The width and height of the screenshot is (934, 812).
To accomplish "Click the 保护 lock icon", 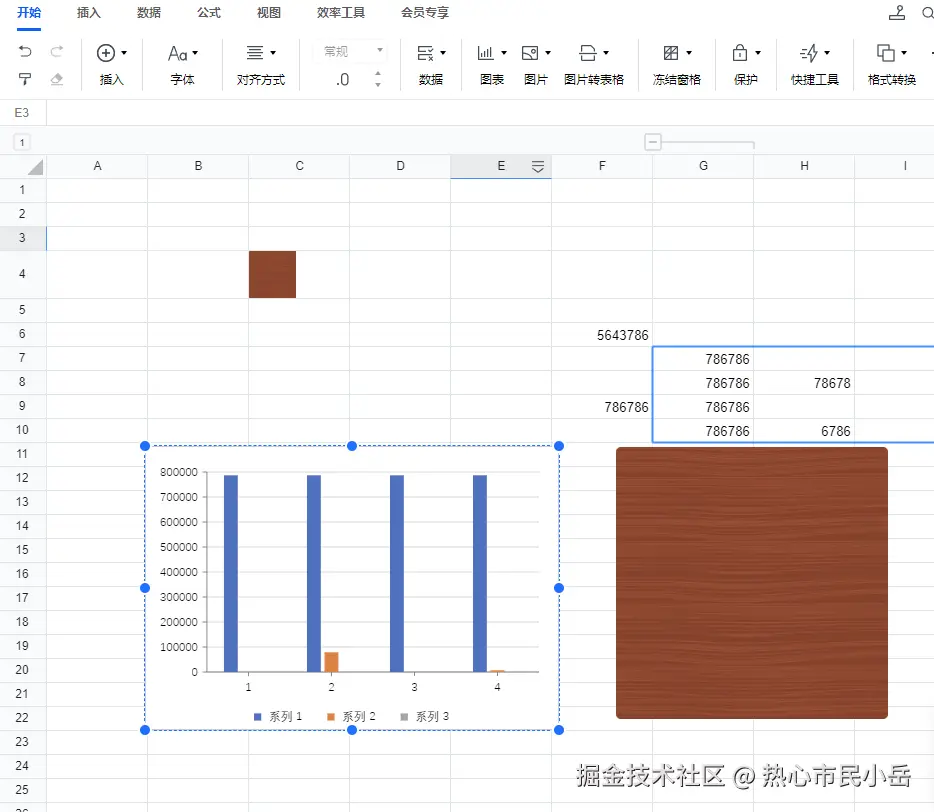I will pyautogui.click(x=739, y=53).
